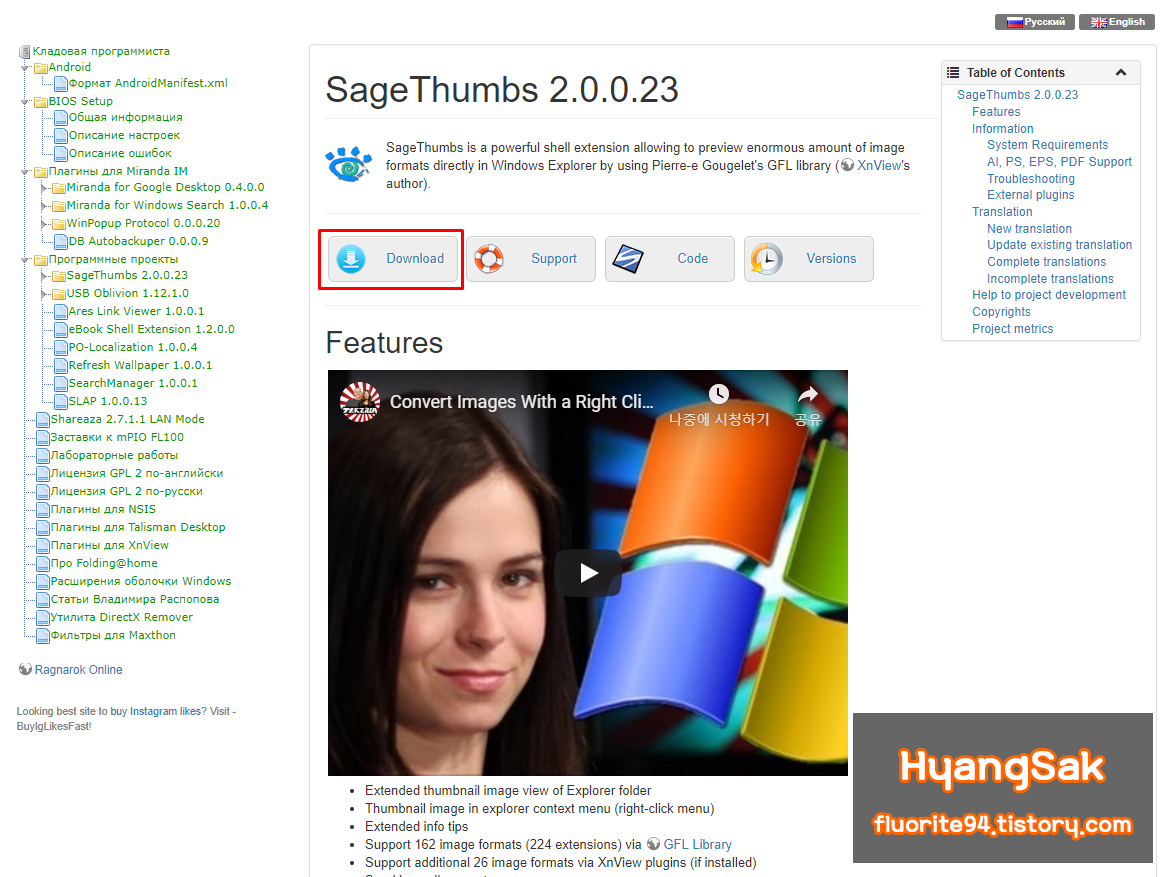This screenshot has width=1163, height=877.
Task: Open the Code button
Action: coord(670,259)
